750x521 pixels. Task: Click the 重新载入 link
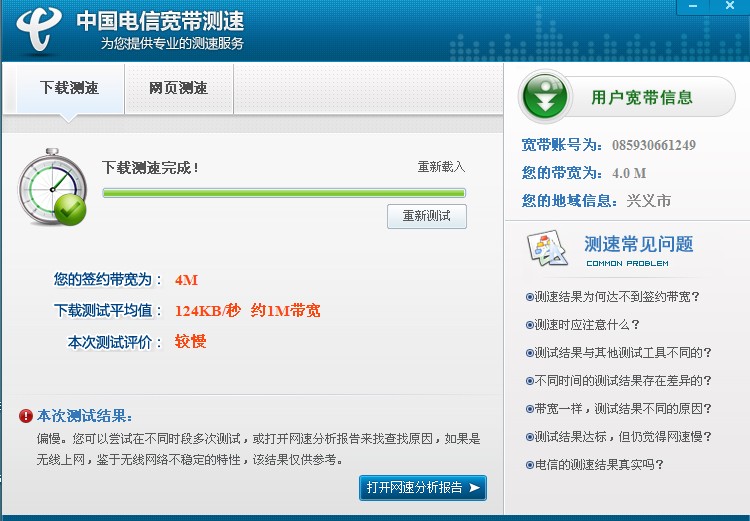pos(441,167)
